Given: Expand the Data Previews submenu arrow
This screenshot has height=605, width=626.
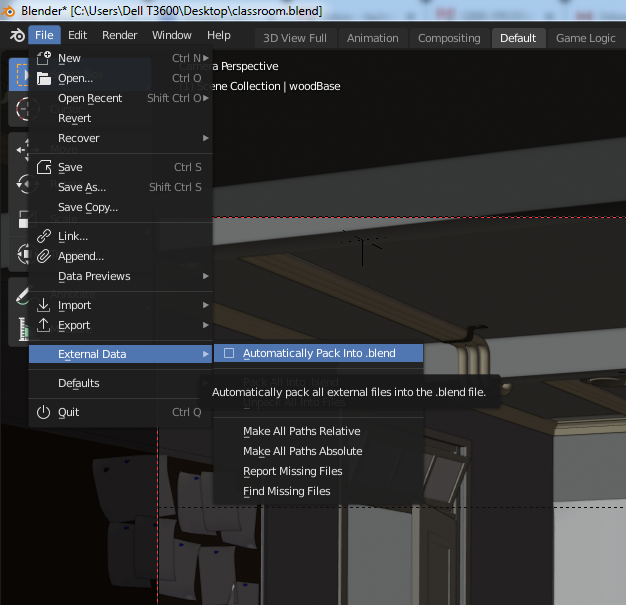Looking at the screenshot, I should (206, 276).
